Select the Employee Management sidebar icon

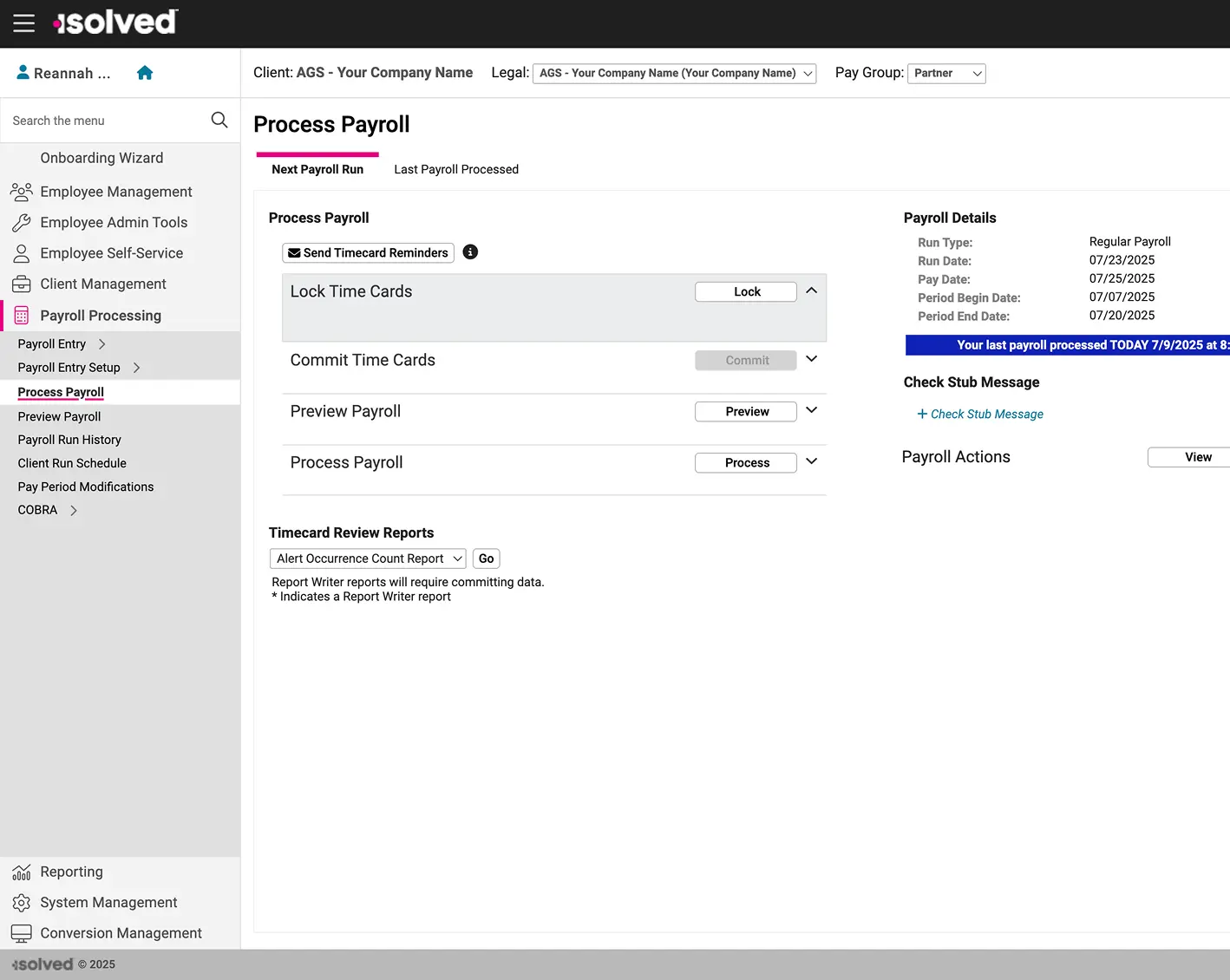point(21,191)
